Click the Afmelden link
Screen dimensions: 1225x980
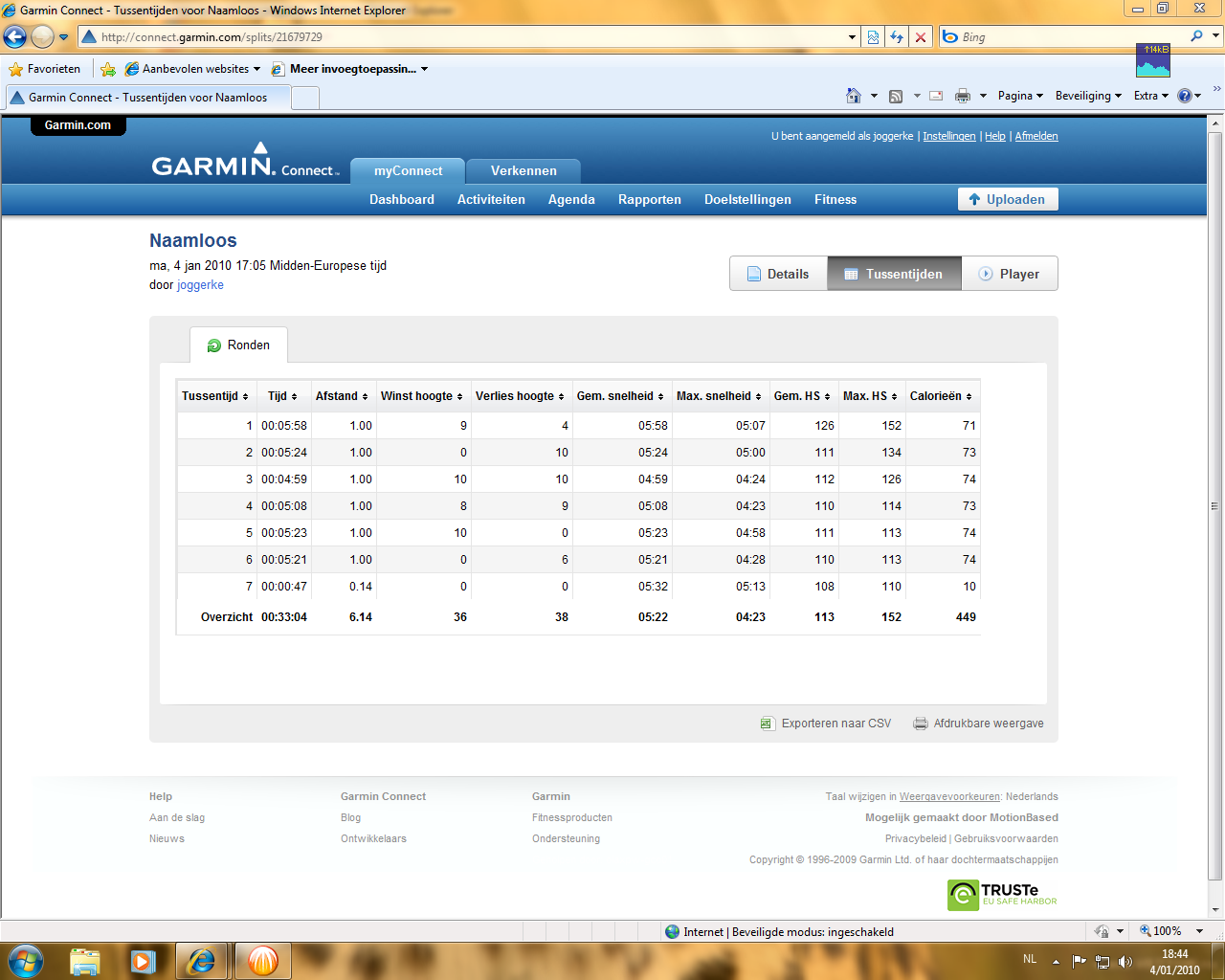click(x=1036, y=136)
